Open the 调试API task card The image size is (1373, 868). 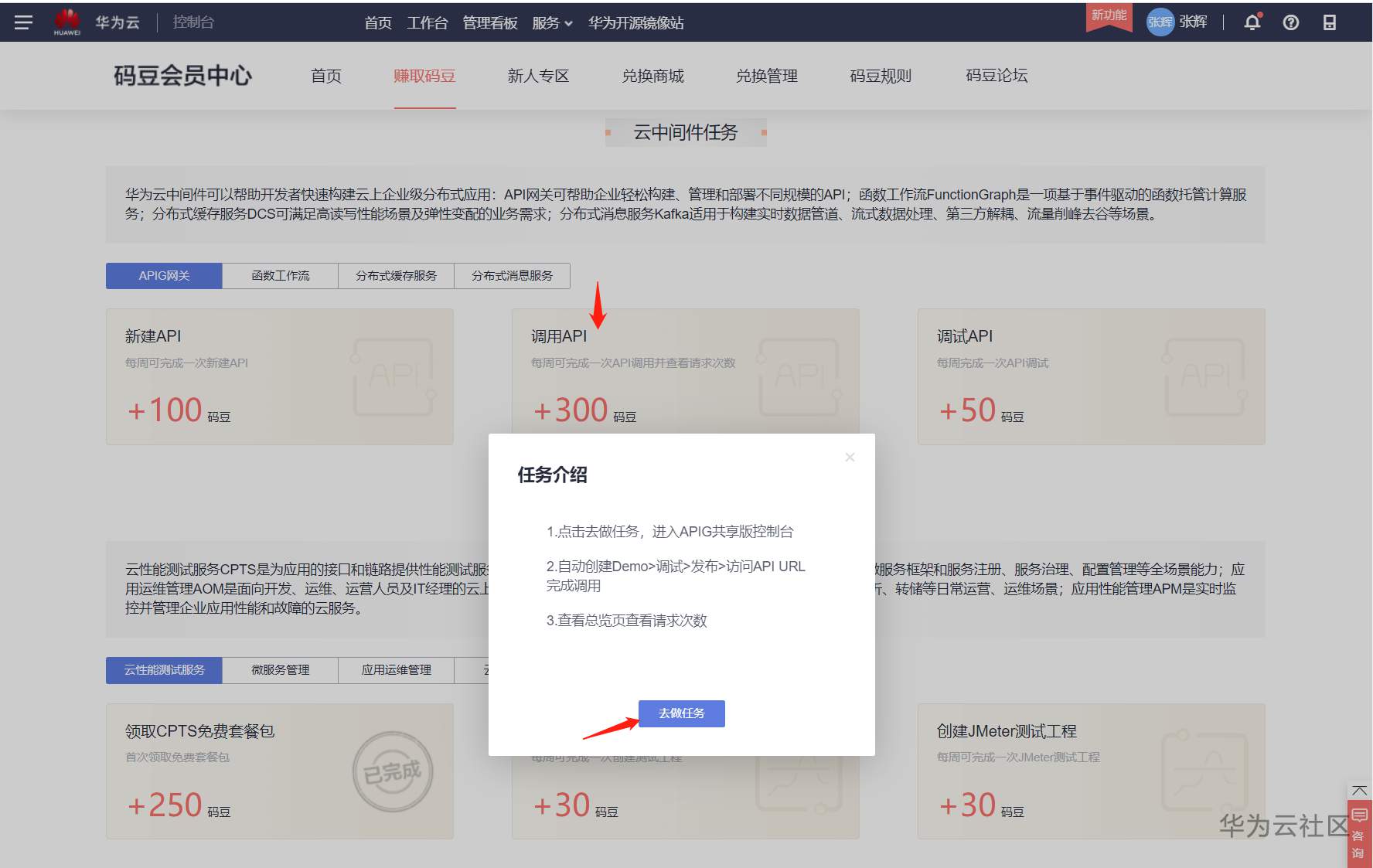pyautogui.click(x=1092, y=376)
